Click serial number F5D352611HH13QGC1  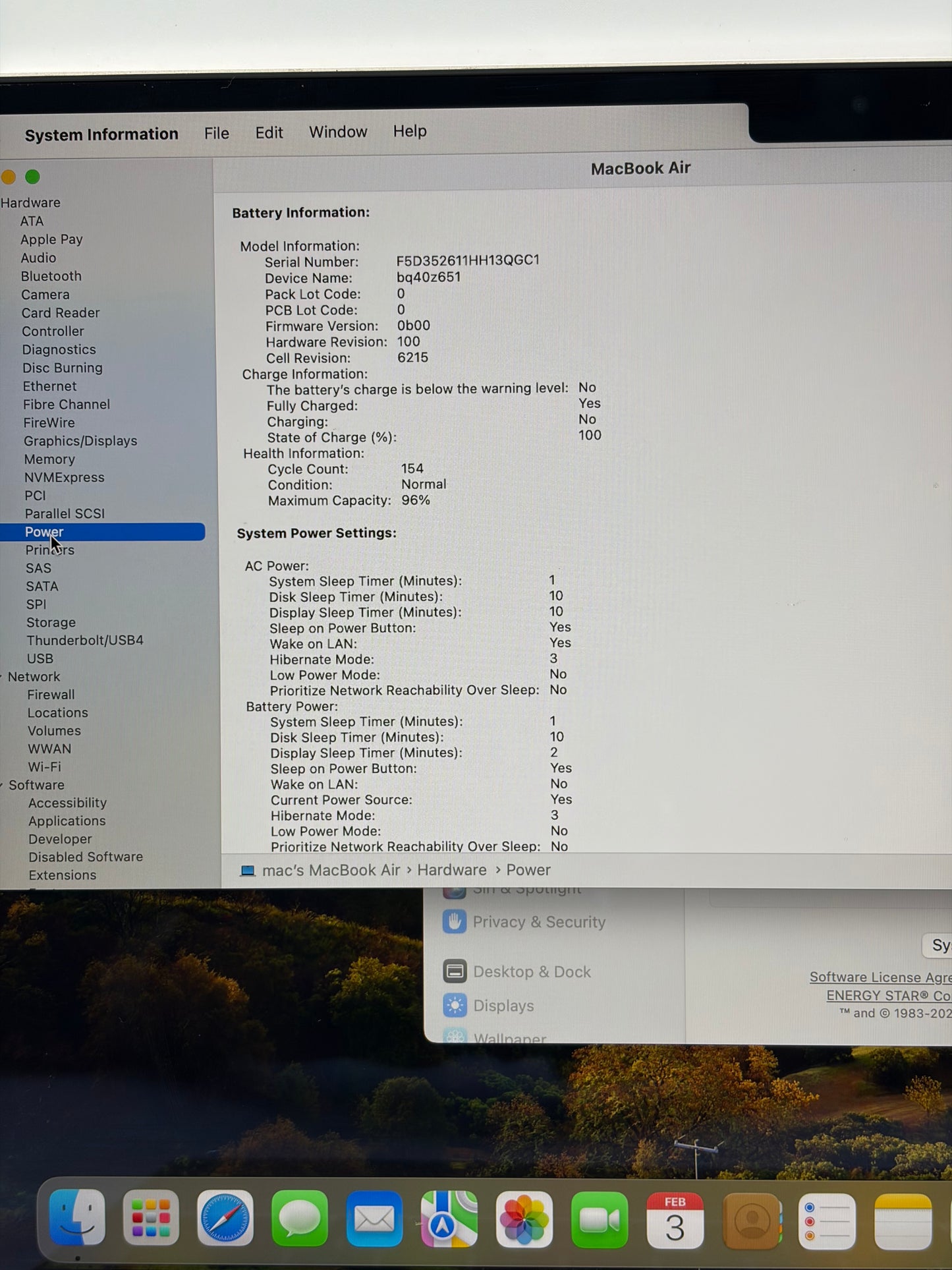click(x=468, y=260)
